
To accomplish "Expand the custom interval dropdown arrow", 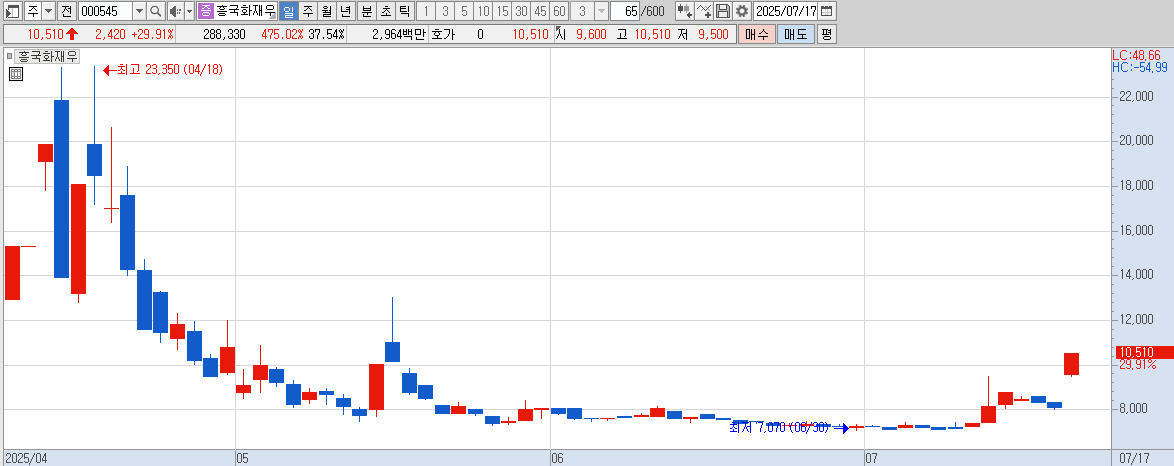I will point(601,11).
